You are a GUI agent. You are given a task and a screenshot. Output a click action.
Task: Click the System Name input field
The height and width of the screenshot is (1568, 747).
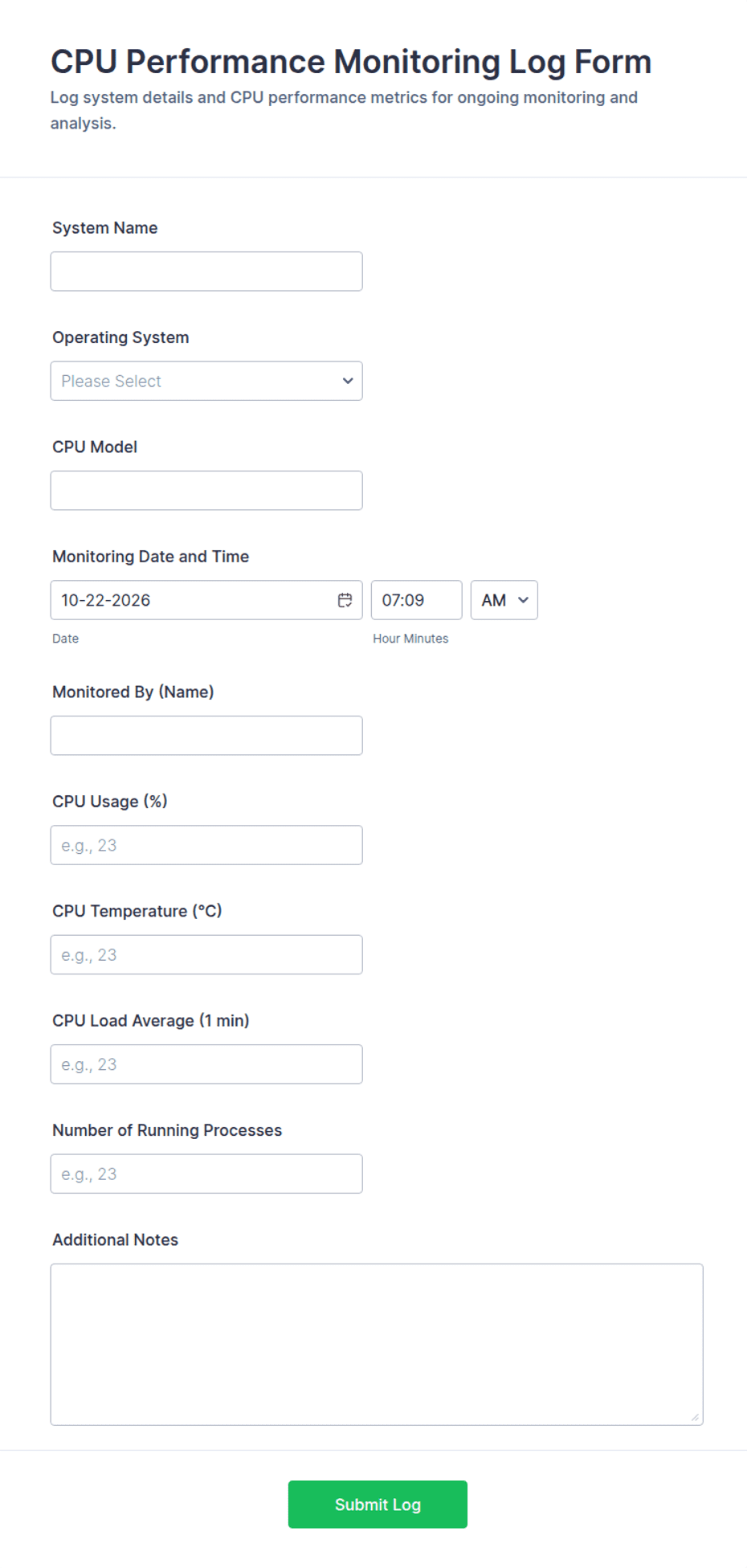coord(206,272)
